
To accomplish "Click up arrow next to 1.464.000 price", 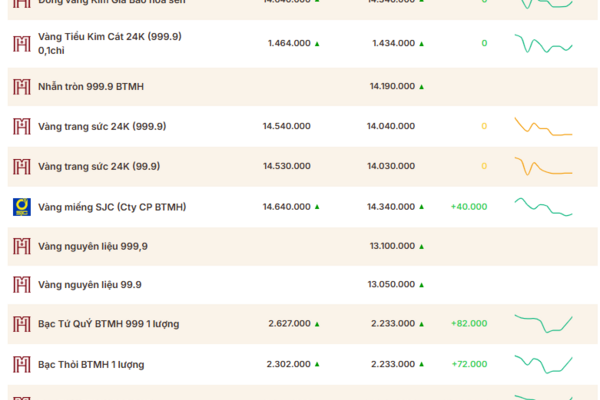I will (x=317, y=44).
